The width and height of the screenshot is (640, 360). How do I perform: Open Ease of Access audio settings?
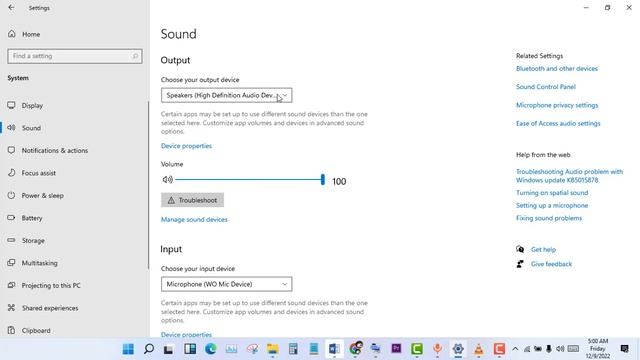pyautogui.click(x=558, y=123)
